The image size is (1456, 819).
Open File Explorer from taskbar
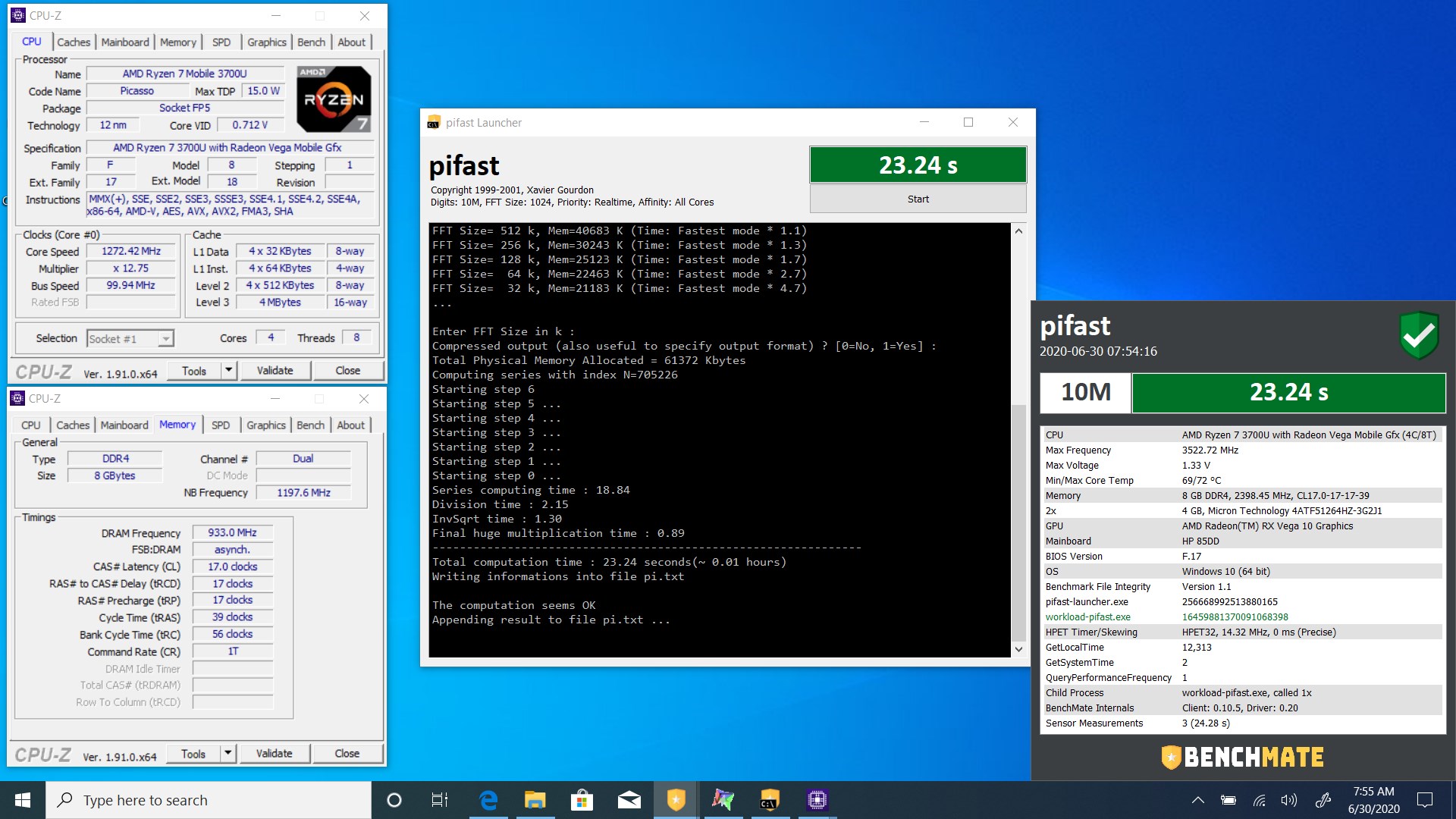[535, 800]
